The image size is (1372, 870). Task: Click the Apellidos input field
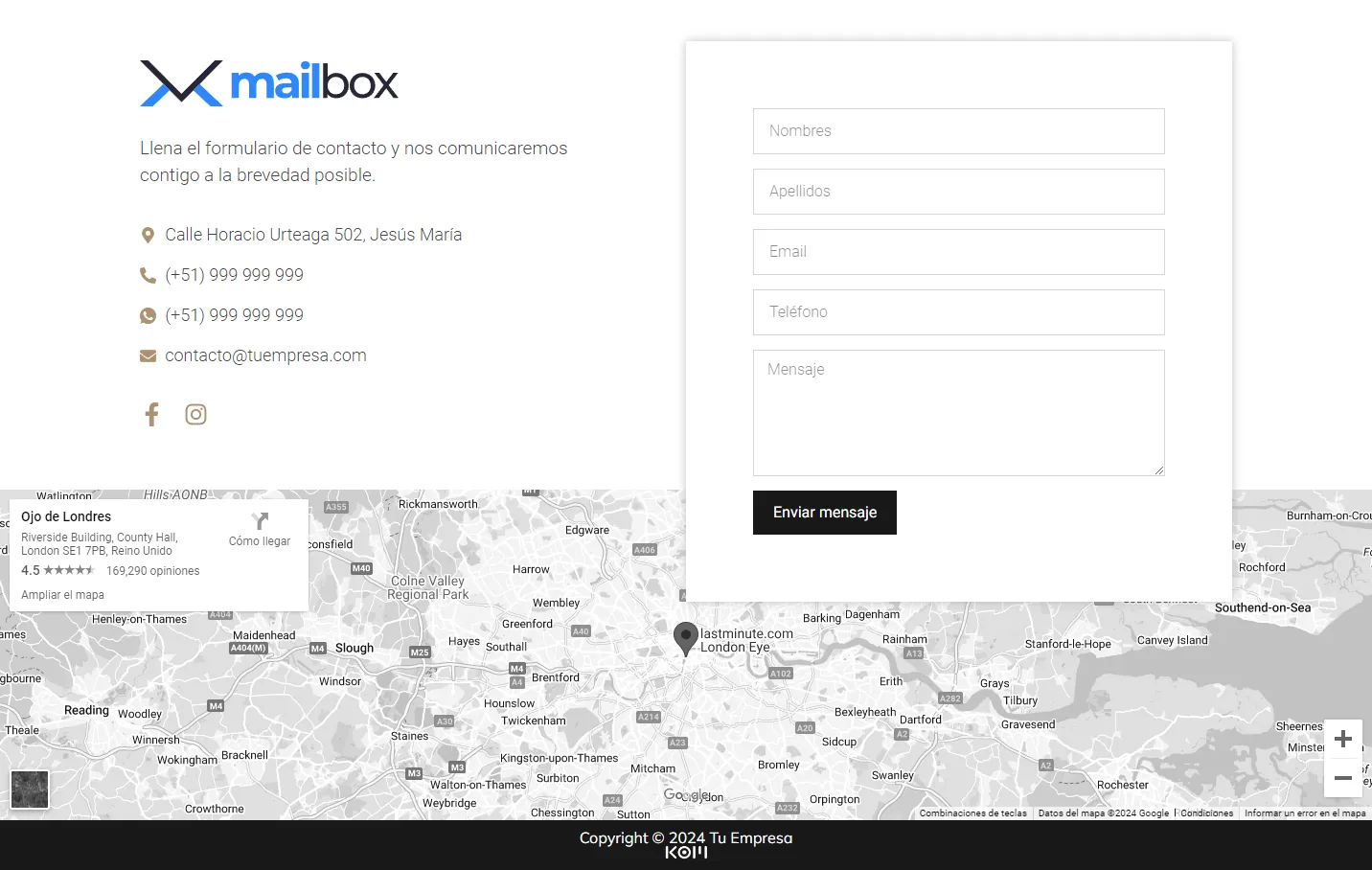click(958, 192)
